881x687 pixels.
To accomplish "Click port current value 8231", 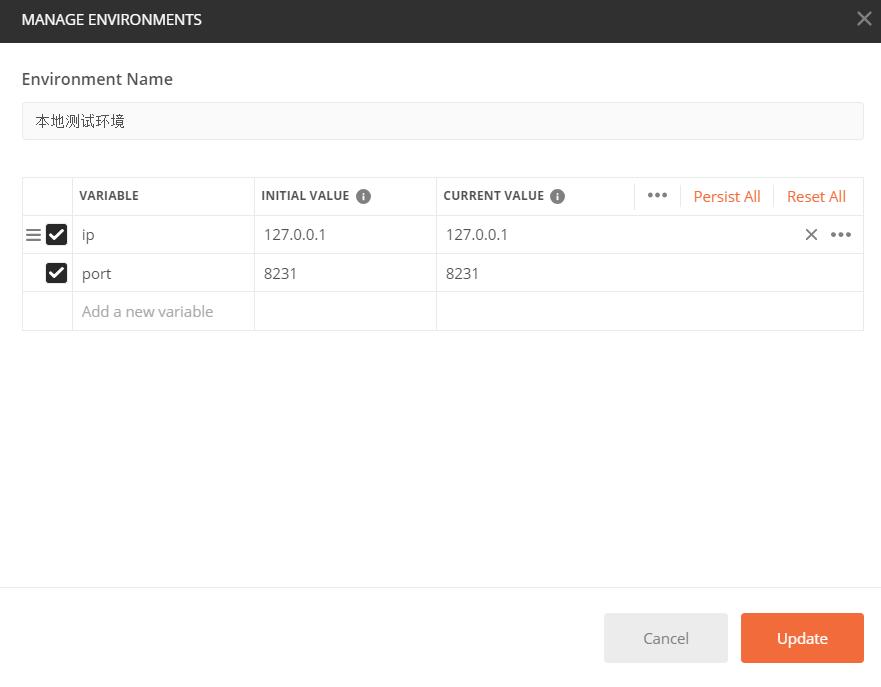I will (650, 273).
